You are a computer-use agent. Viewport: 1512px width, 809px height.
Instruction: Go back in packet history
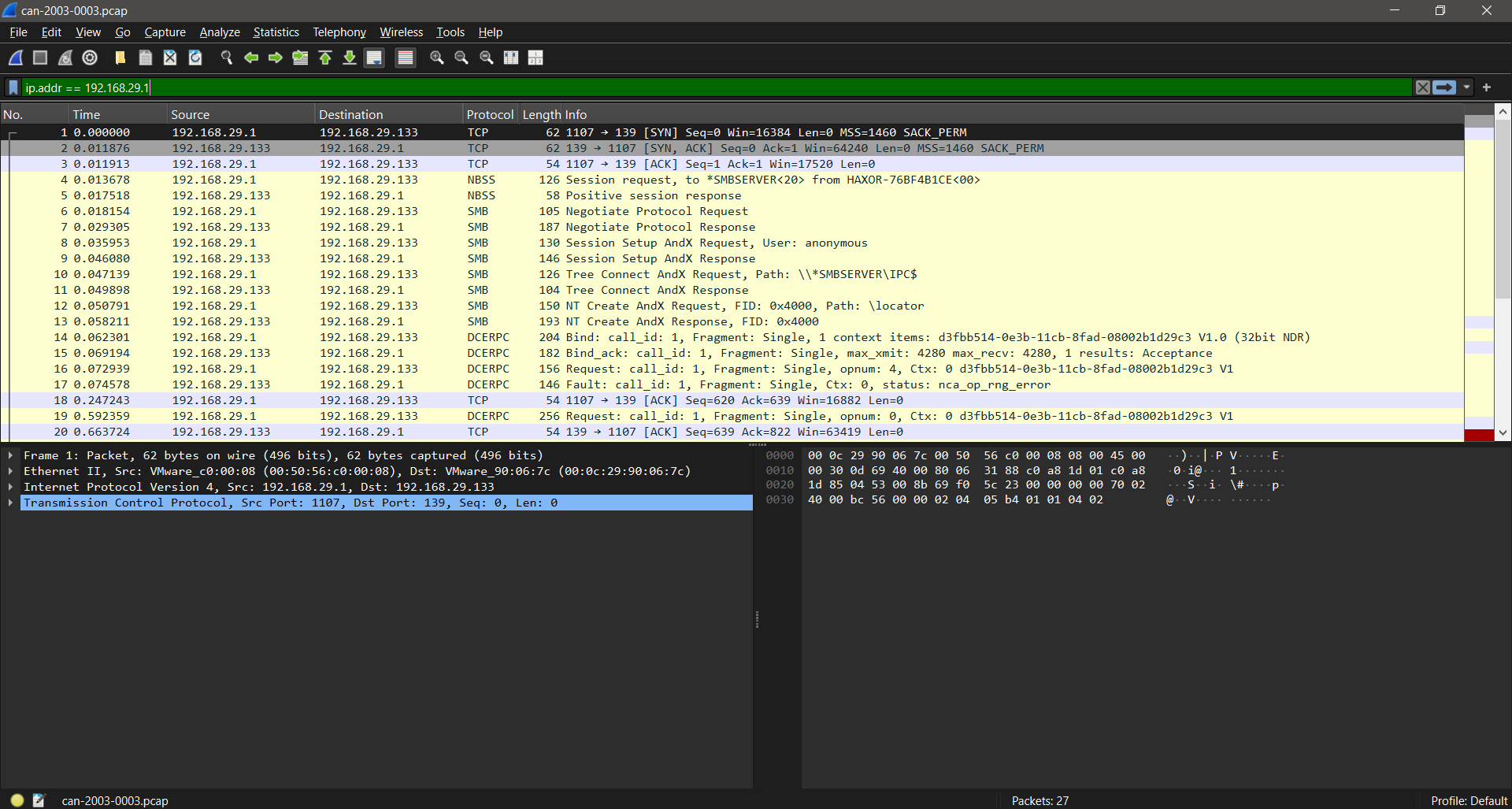(251, 58)
